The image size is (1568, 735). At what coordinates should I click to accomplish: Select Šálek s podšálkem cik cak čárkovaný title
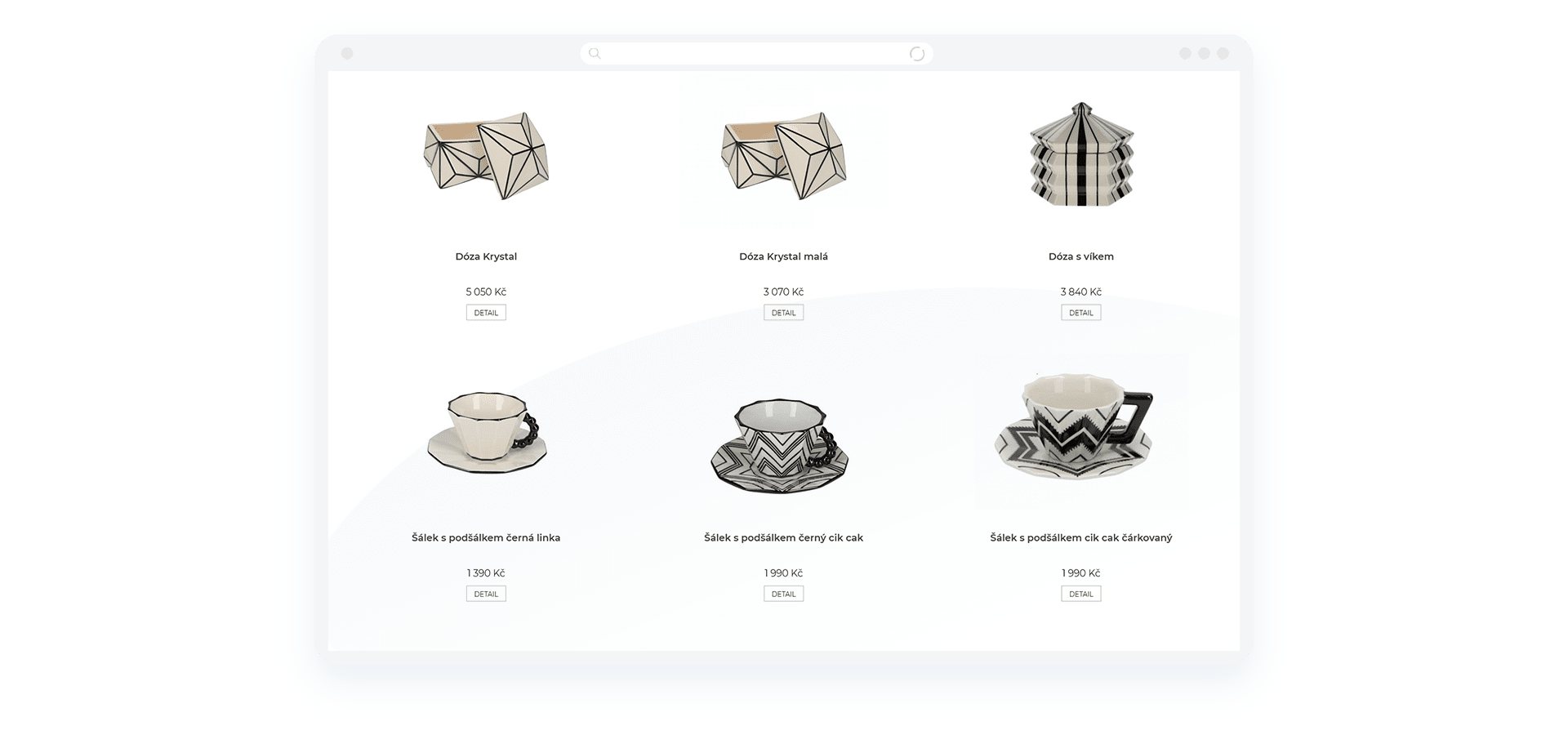[1080, 537]
